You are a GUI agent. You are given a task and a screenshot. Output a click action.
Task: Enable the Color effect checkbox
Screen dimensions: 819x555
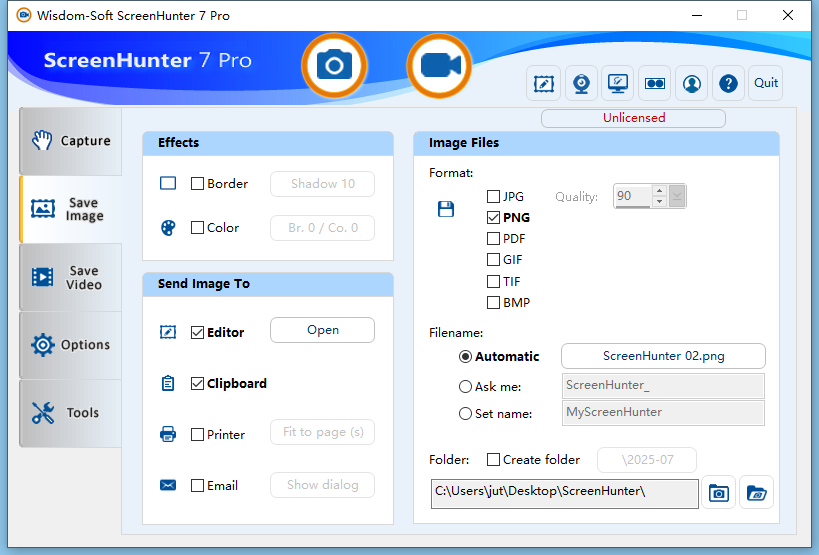click(197, 228)
